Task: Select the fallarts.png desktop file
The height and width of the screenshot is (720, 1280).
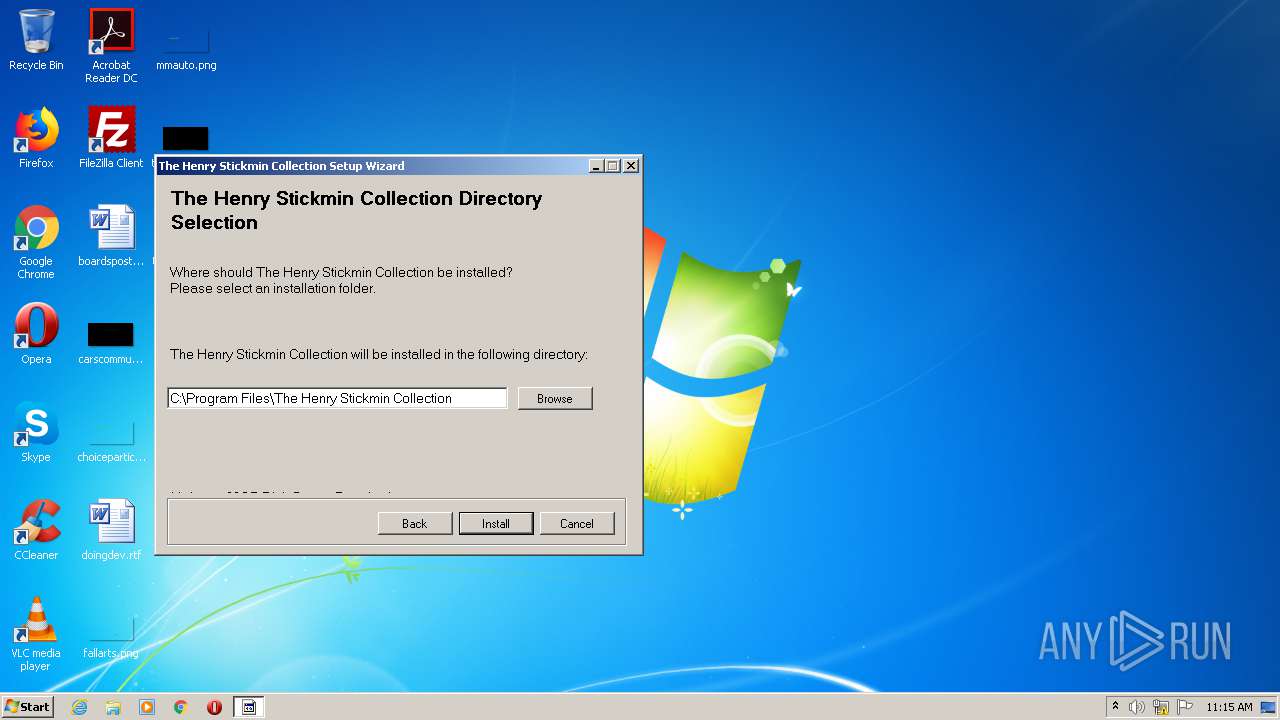Action: point(111,636)
